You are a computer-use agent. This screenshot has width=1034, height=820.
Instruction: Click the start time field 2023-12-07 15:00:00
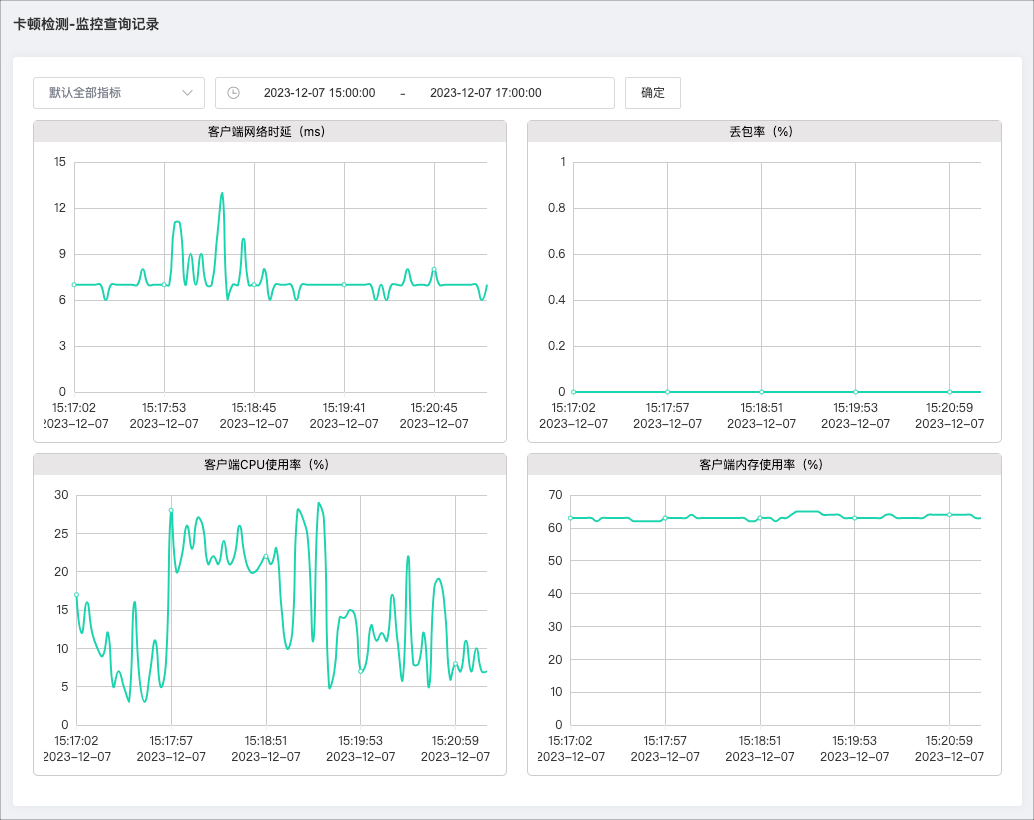pyautogui.click(x=319, y=93)
